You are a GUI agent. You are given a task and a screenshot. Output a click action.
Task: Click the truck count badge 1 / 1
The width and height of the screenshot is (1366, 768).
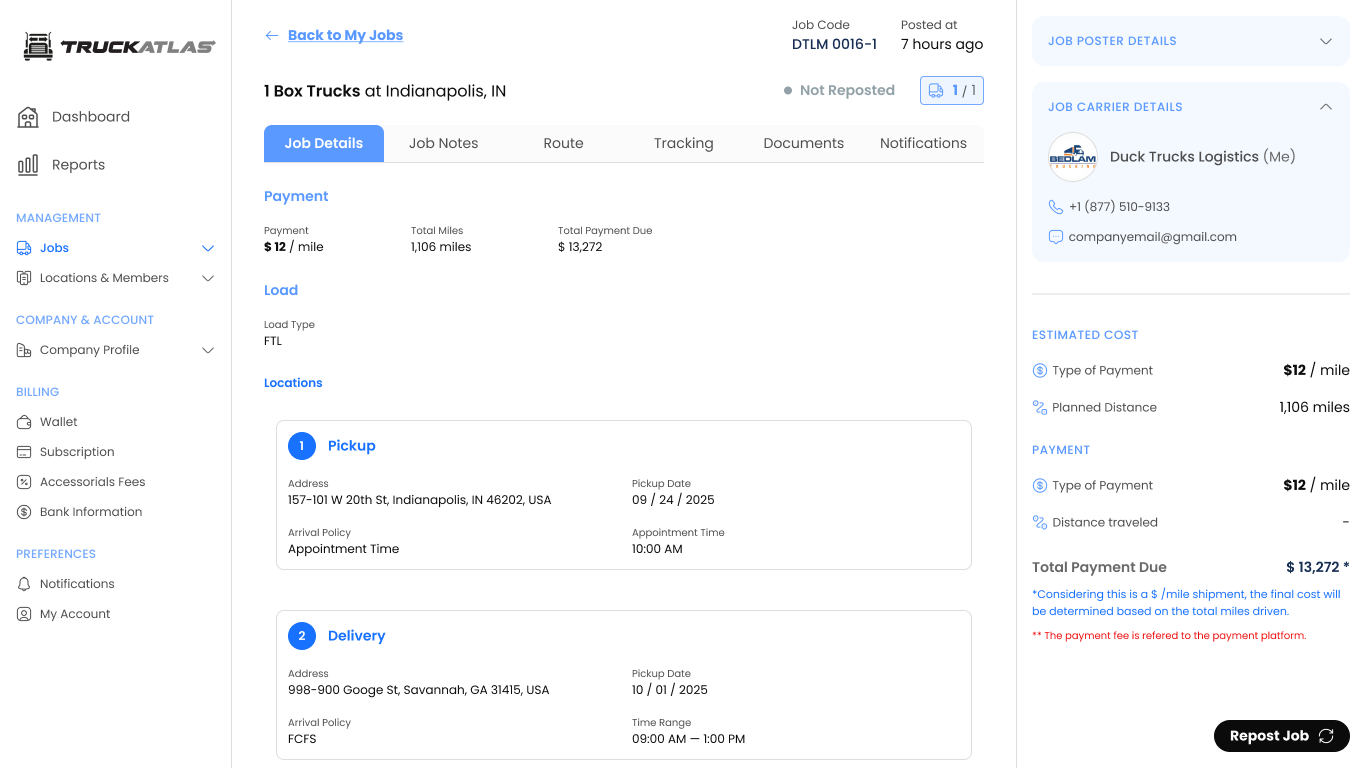(952, 90)
